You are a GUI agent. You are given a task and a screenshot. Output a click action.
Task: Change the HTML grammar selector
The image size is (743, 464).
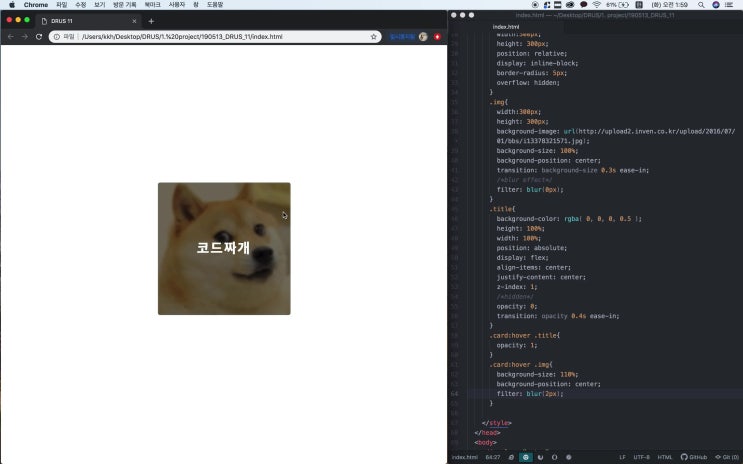point(664,457)
